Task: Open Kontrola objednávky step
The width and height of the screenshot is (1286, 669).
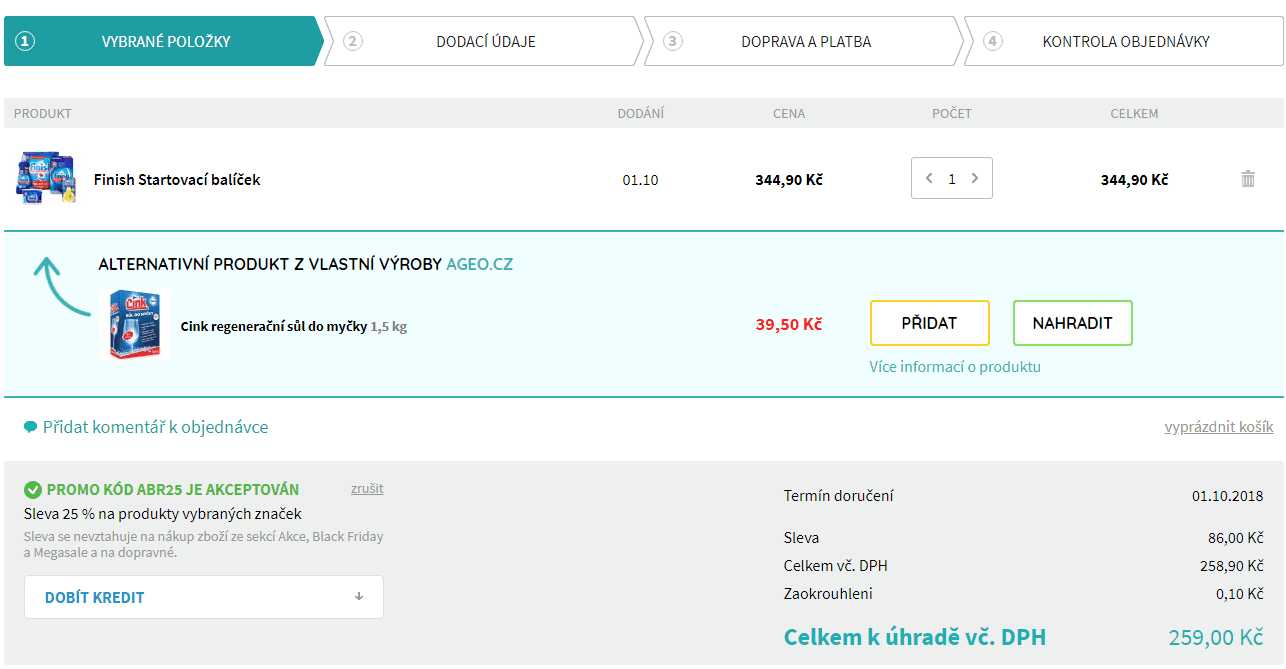Action: coord(1125,42)
